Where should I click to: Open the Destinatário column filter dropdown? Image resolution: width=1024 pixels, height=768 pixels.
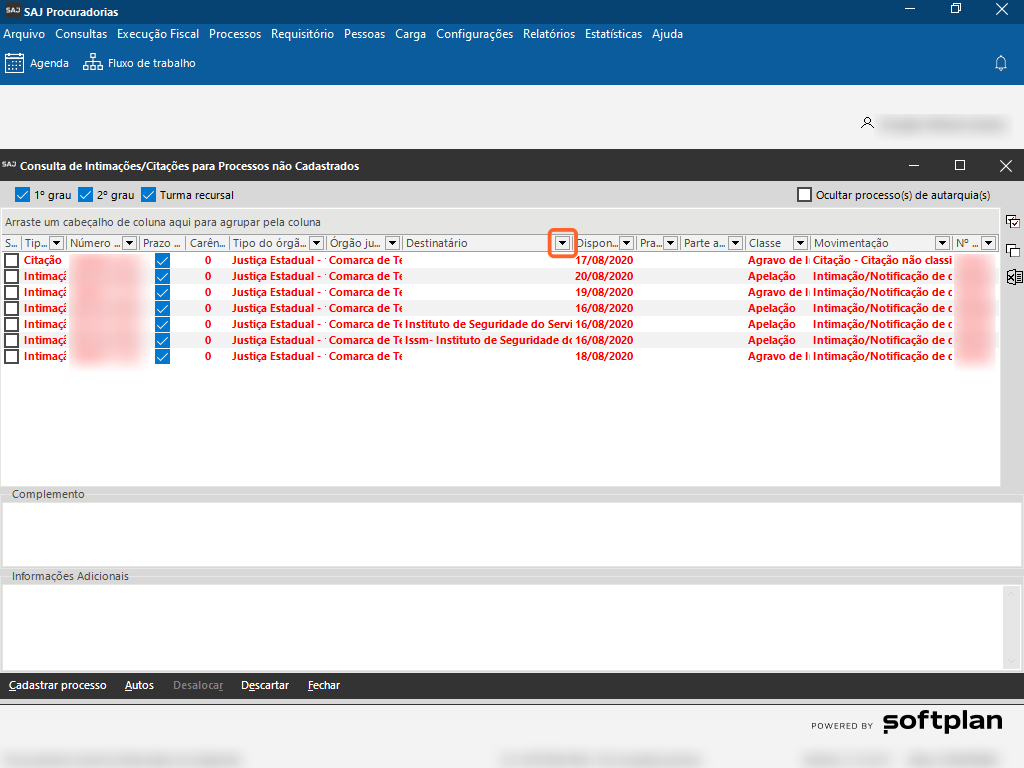coord(563,243)
